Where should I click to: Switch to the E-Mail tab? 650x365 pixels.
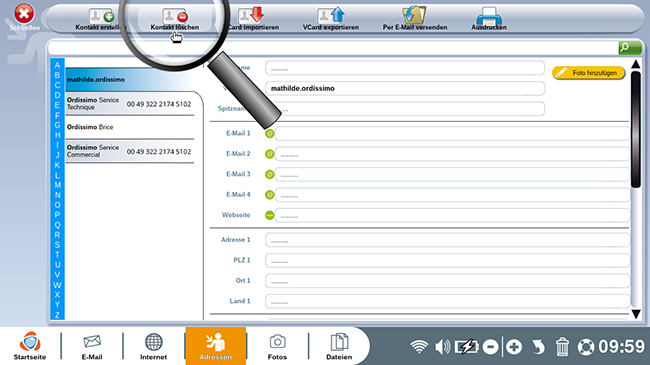(92, 347)
